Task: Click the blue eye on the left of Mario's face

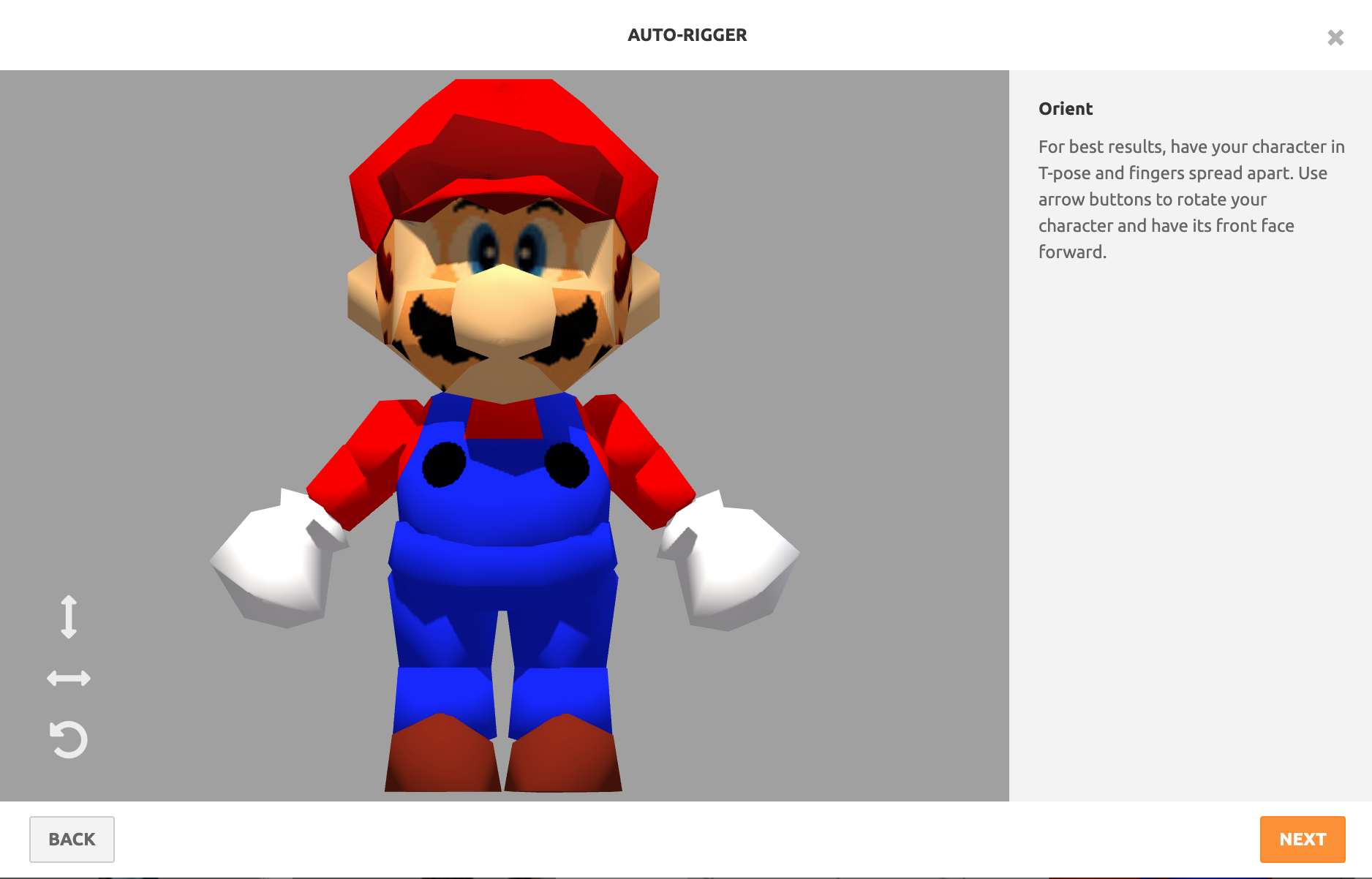Action: (x=483, y=249)
